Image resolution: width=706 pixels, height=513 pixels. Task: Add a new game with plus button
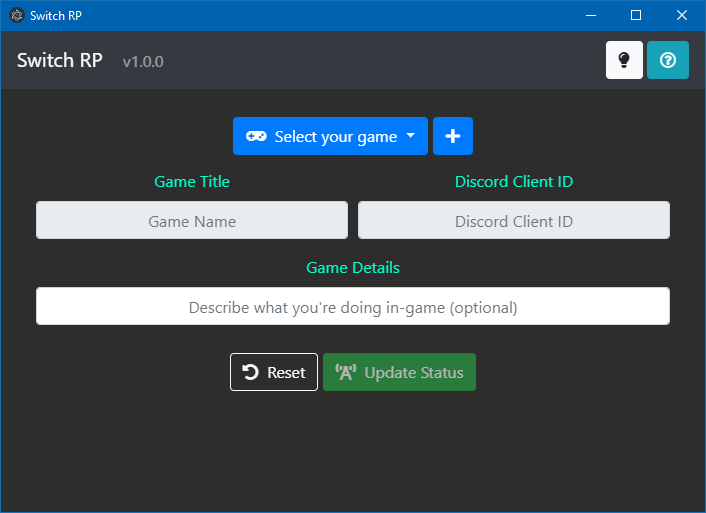tap(453, 136)
